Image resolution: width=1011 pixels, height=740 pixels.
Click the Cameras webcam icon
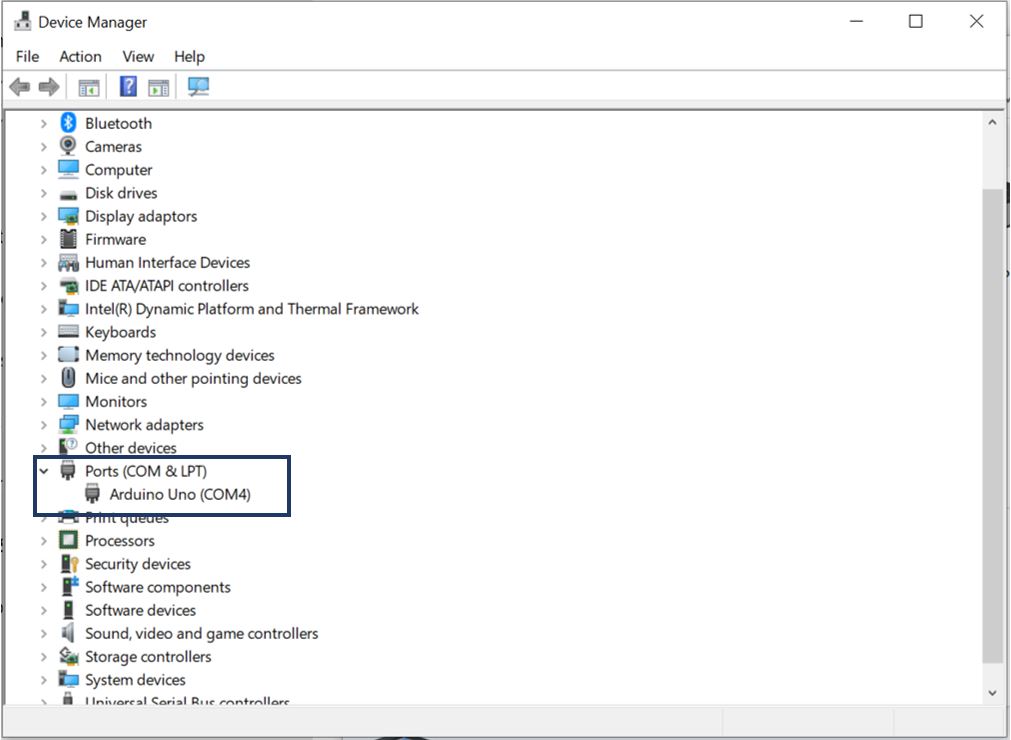[68, 146]
